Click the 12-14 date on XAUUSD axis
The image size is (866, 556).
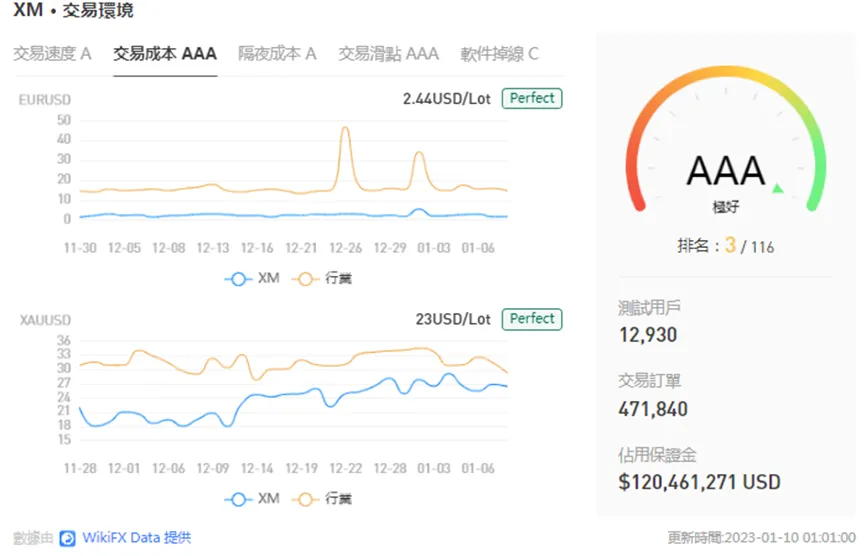(257, 468)
